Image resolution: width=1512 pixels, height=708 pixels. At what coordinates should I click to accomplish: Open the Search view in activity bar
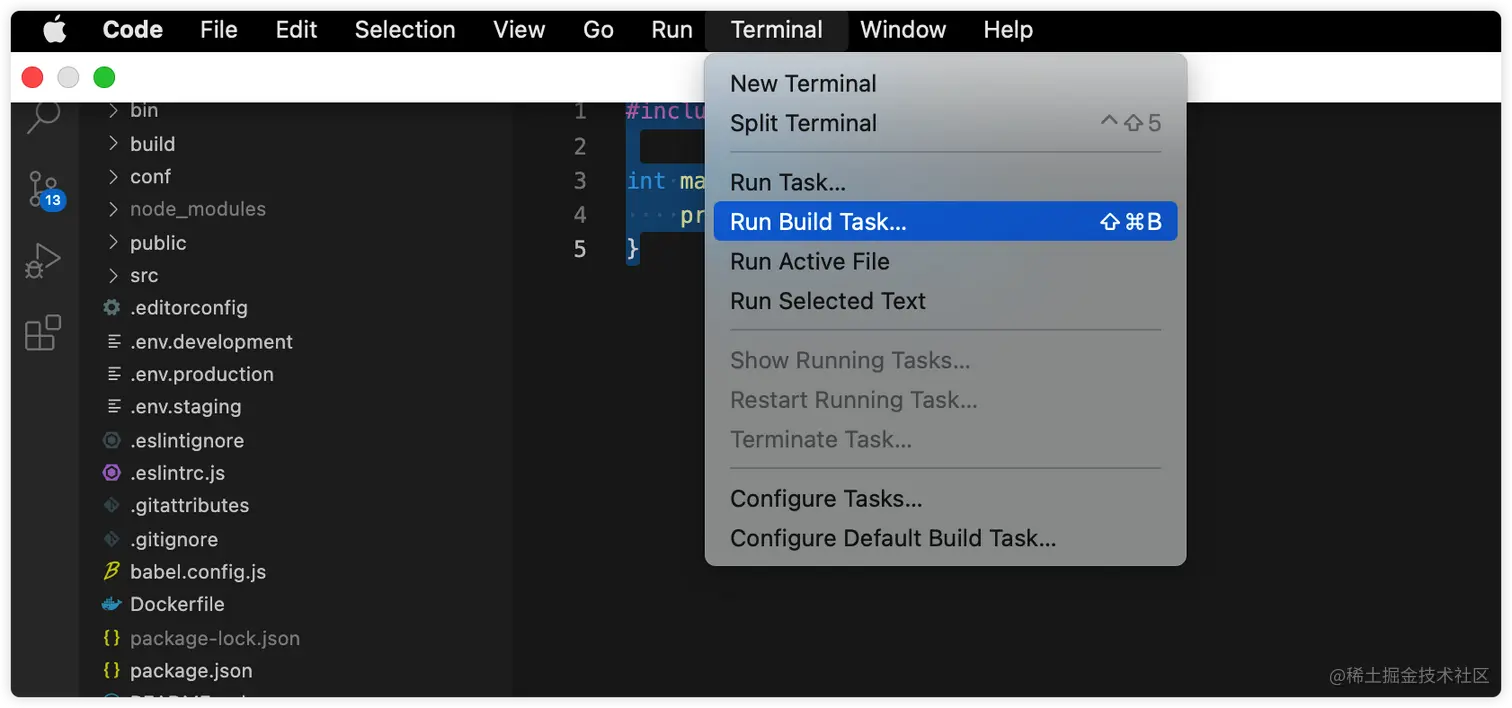pos(43,115)
